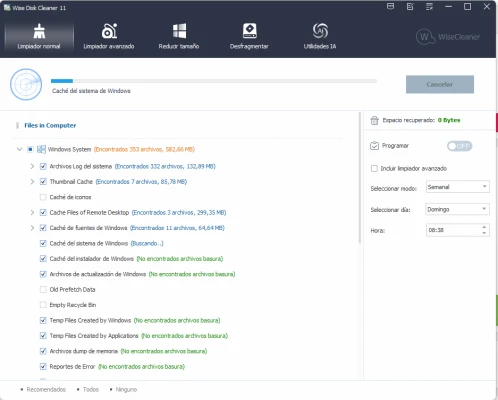
Task: Click 'Encontrados 332 archivos, 132,89 MB' text
Action: (x=165, y=166)
